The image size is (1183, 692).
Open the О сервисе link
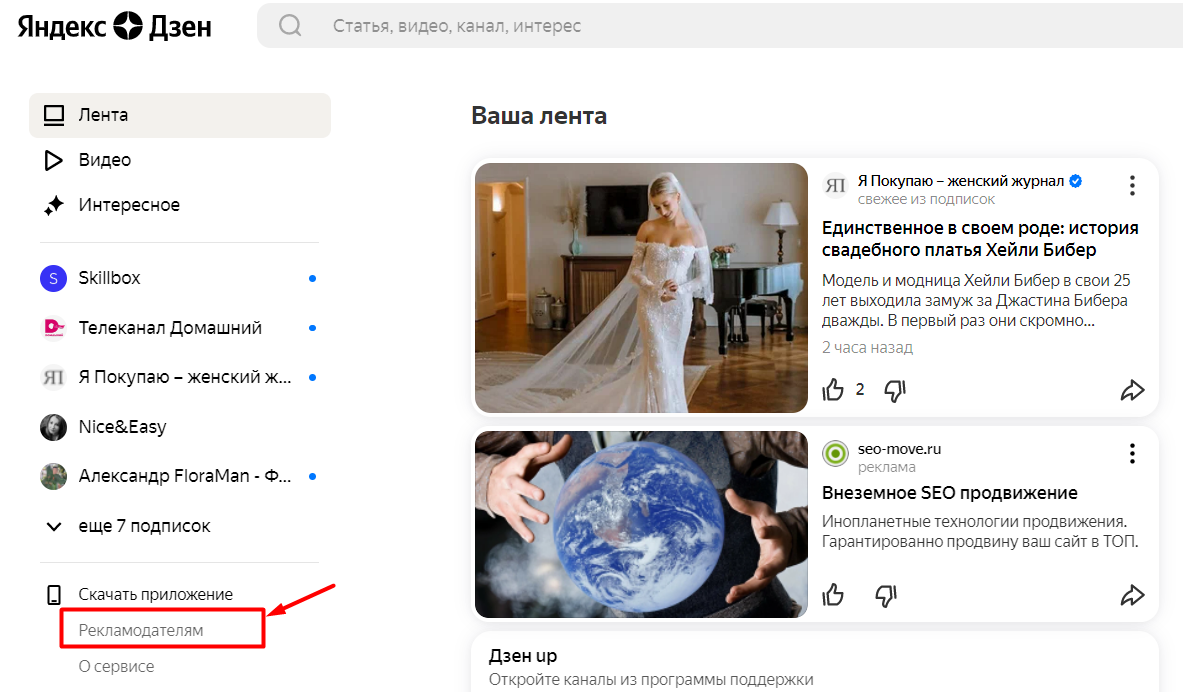[116, 666]
